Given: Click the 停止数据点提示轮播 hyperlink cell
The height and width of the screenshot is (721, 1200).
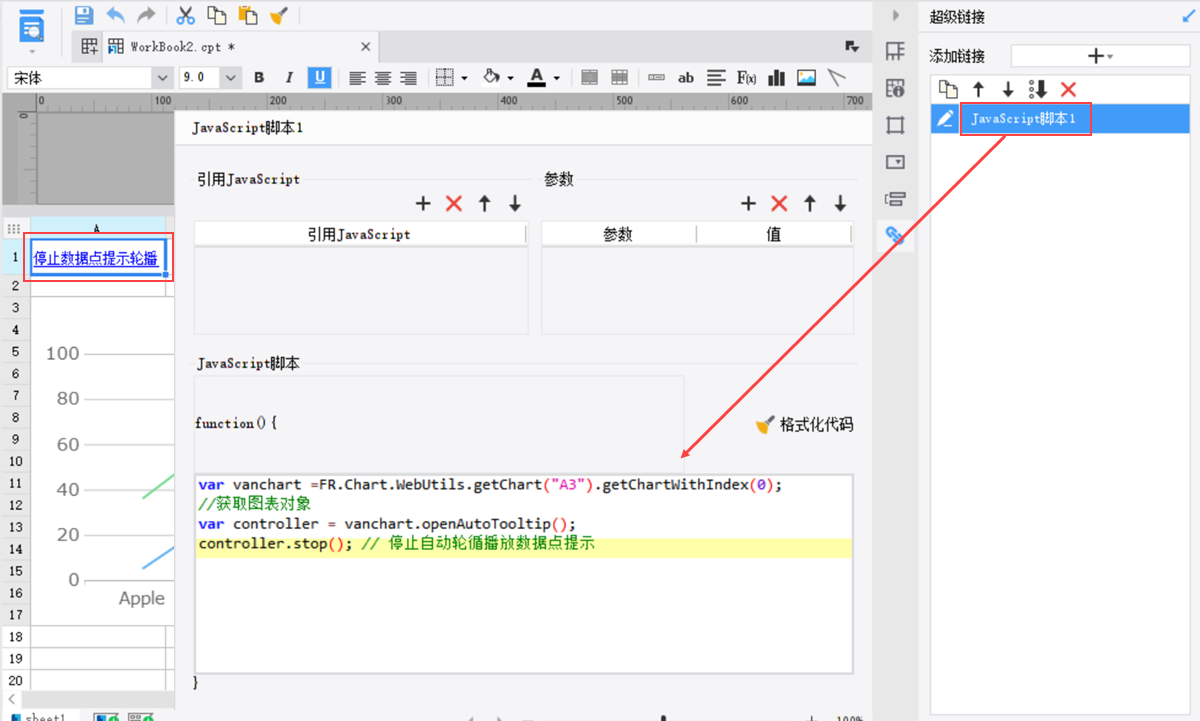Looking at the screenshot, I should pyautogui.click(x=96, y=258).
